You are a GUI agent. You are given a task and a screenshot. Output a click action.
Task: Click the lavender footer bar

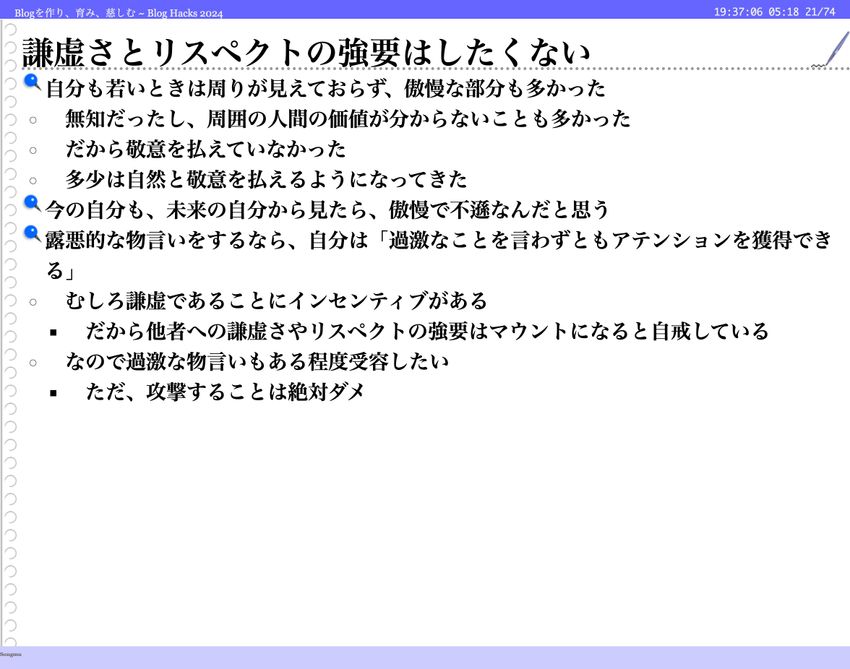tap(425, 657)
